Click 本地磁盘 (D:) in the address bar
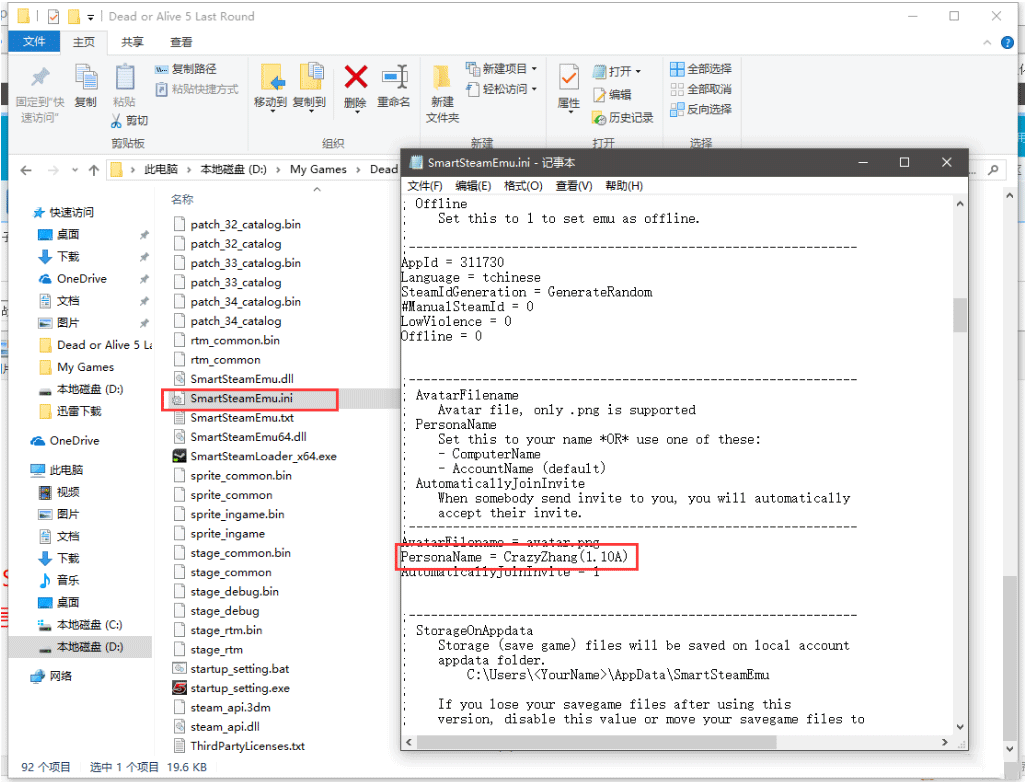 (x=233, y=169)
